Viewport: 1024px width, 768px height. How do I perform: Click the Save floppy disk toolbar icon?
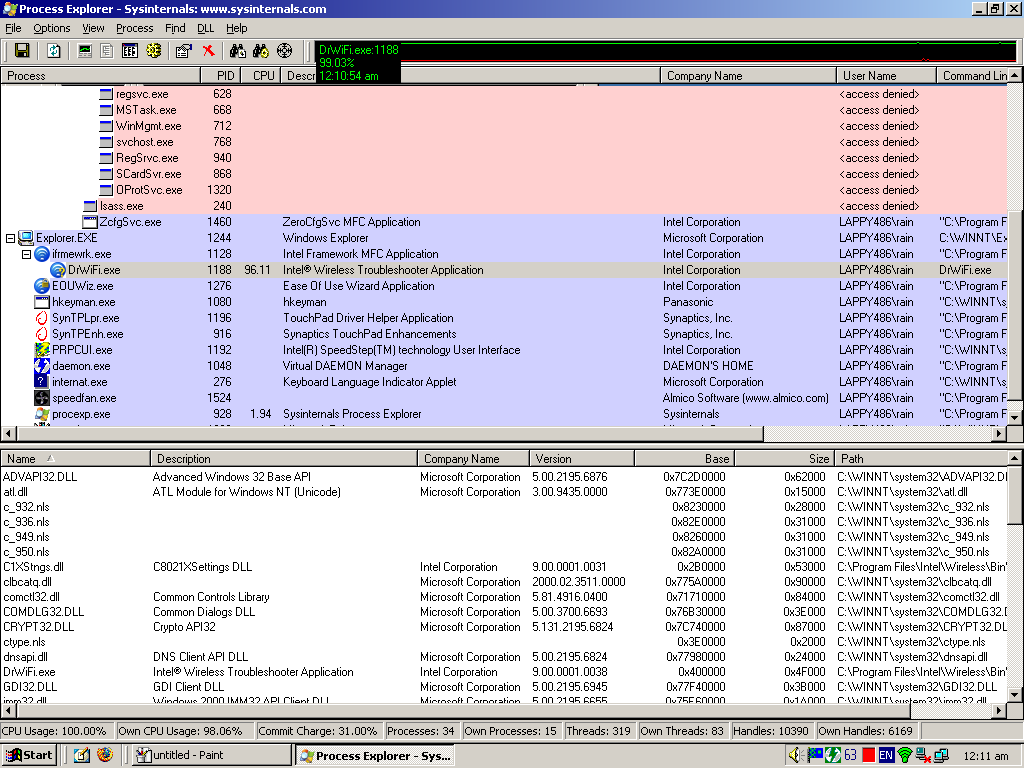coord(22,51)
